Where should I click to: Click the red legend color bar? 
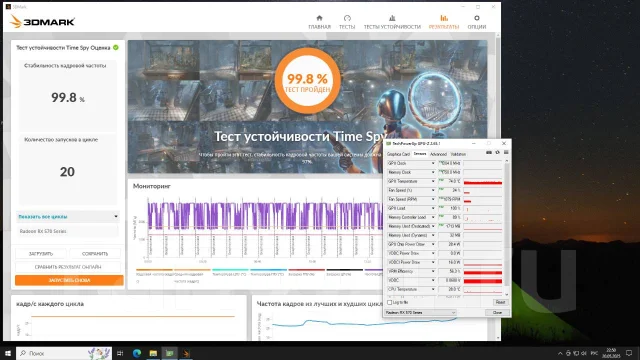tap(307, 269)
